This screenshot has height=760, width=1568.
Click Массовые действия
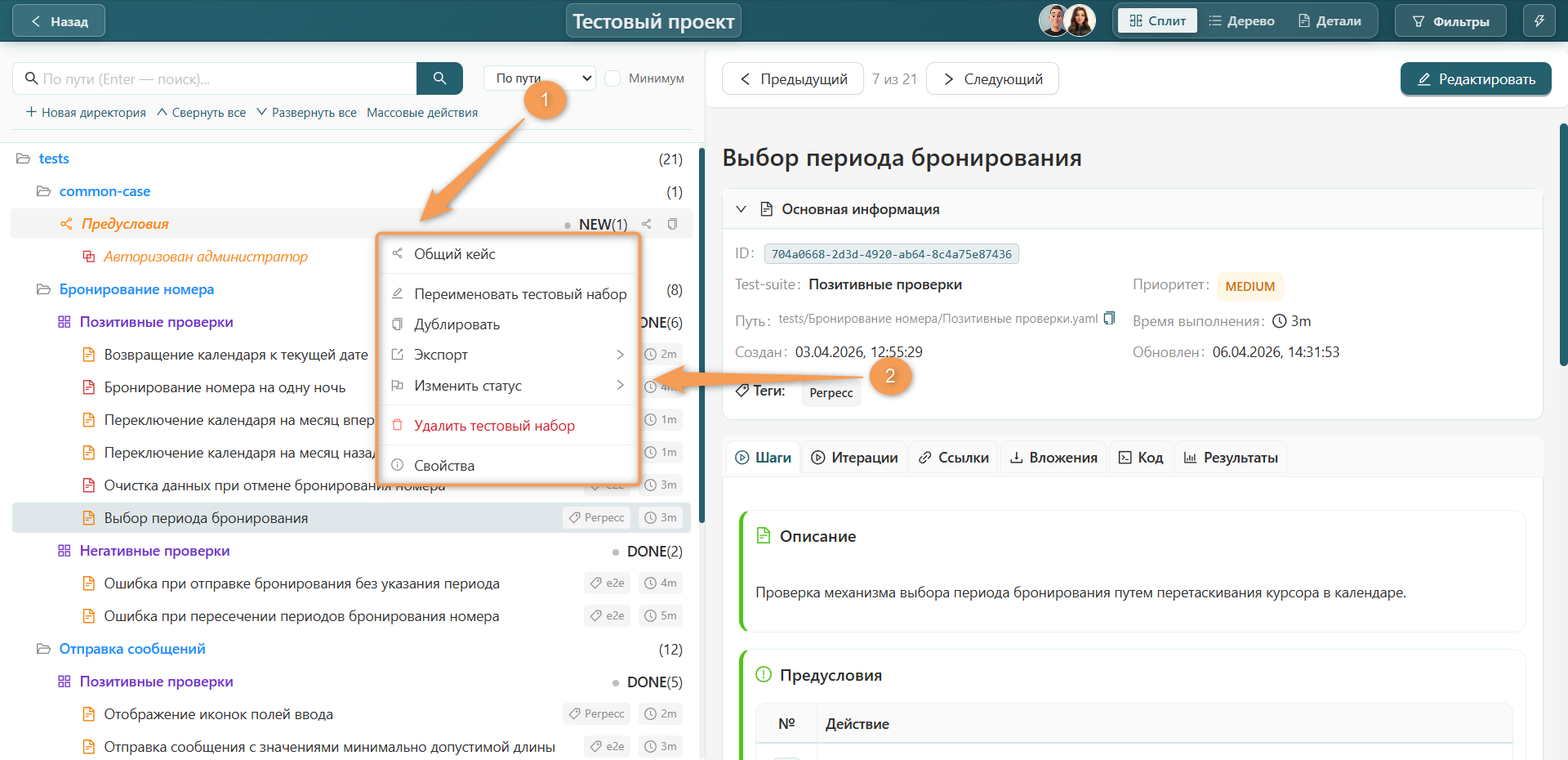pos(422,113)
